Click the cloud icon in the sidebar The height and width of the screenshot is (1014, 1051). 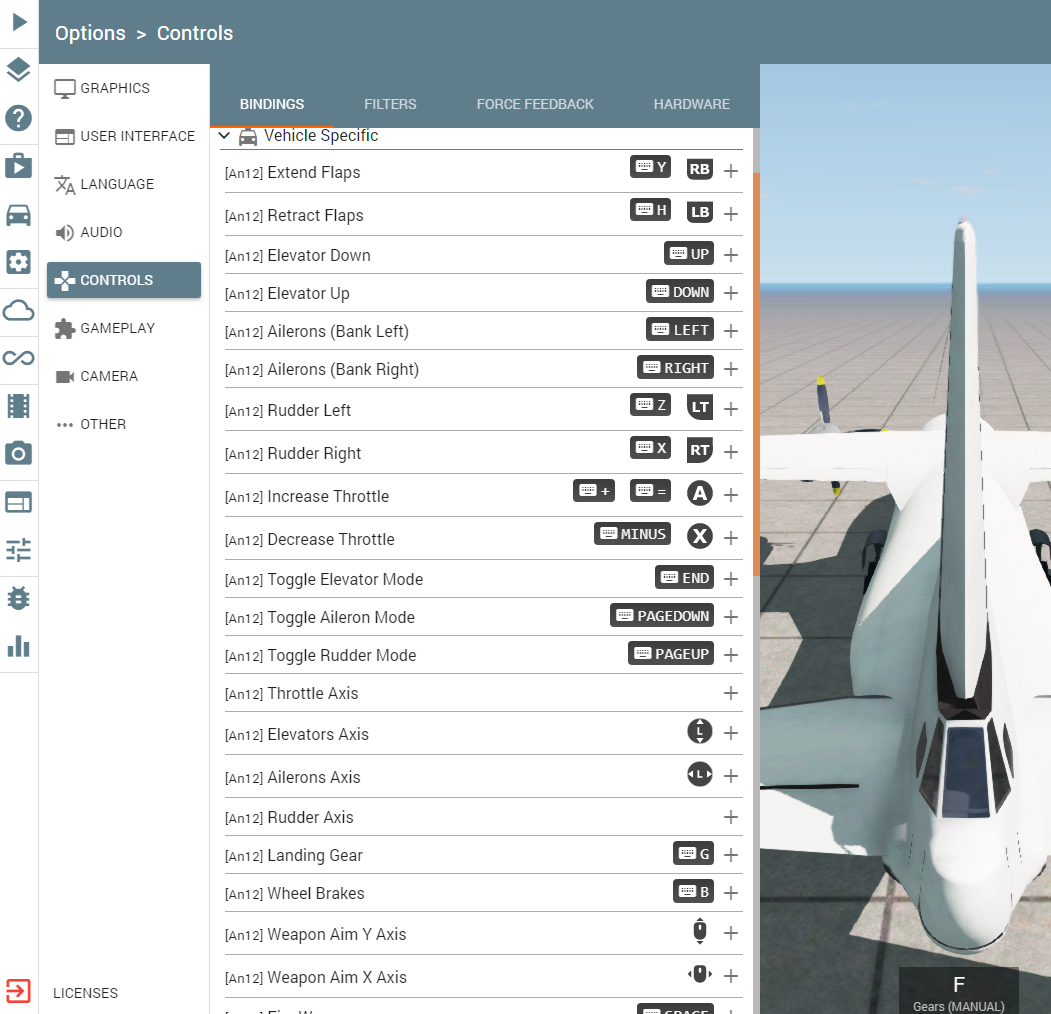coord(19,310)
